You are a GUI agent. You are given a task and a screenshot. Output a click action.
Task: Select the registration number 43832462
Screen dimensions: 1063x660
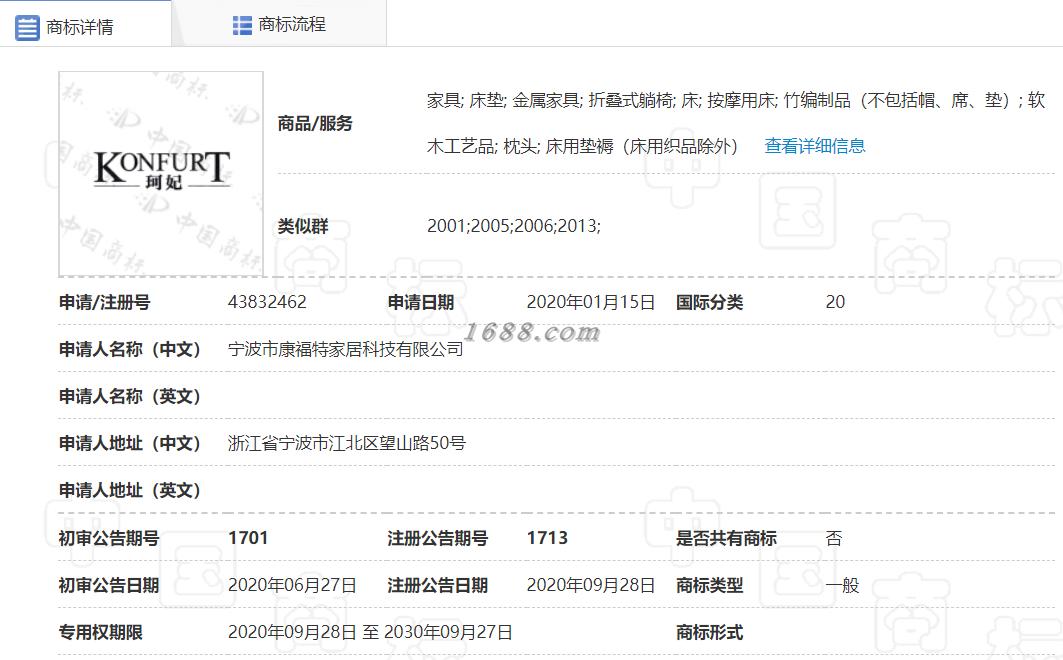tap(267, 302)
